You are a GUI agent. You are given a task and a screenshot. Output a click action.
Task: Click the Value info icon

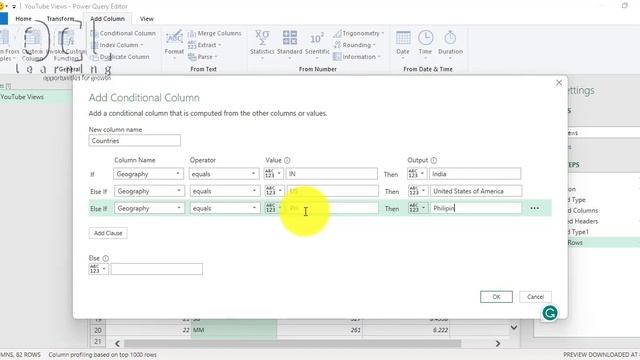(x=287, y=160)
